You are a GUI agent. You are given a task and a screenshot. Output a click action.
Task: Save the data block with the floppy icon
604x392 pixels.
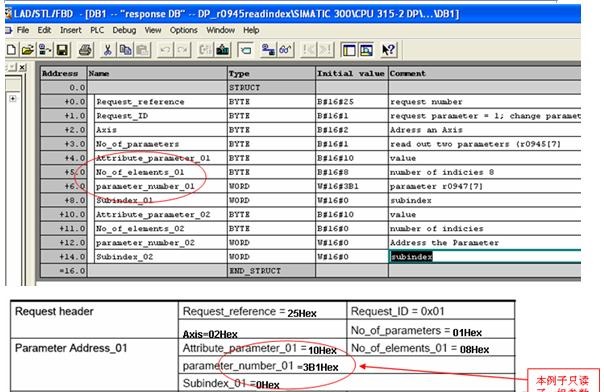[62, 50]
